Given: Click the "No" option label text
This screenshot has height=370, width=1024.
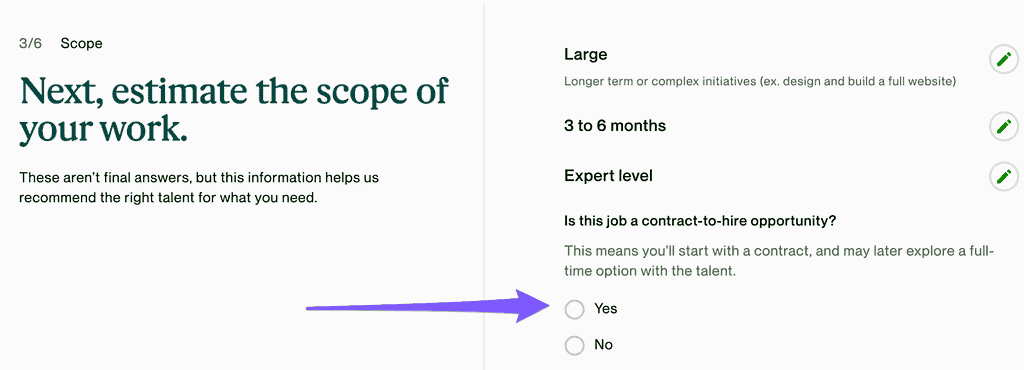Looking at the screenshot, I should pos(603,345).
